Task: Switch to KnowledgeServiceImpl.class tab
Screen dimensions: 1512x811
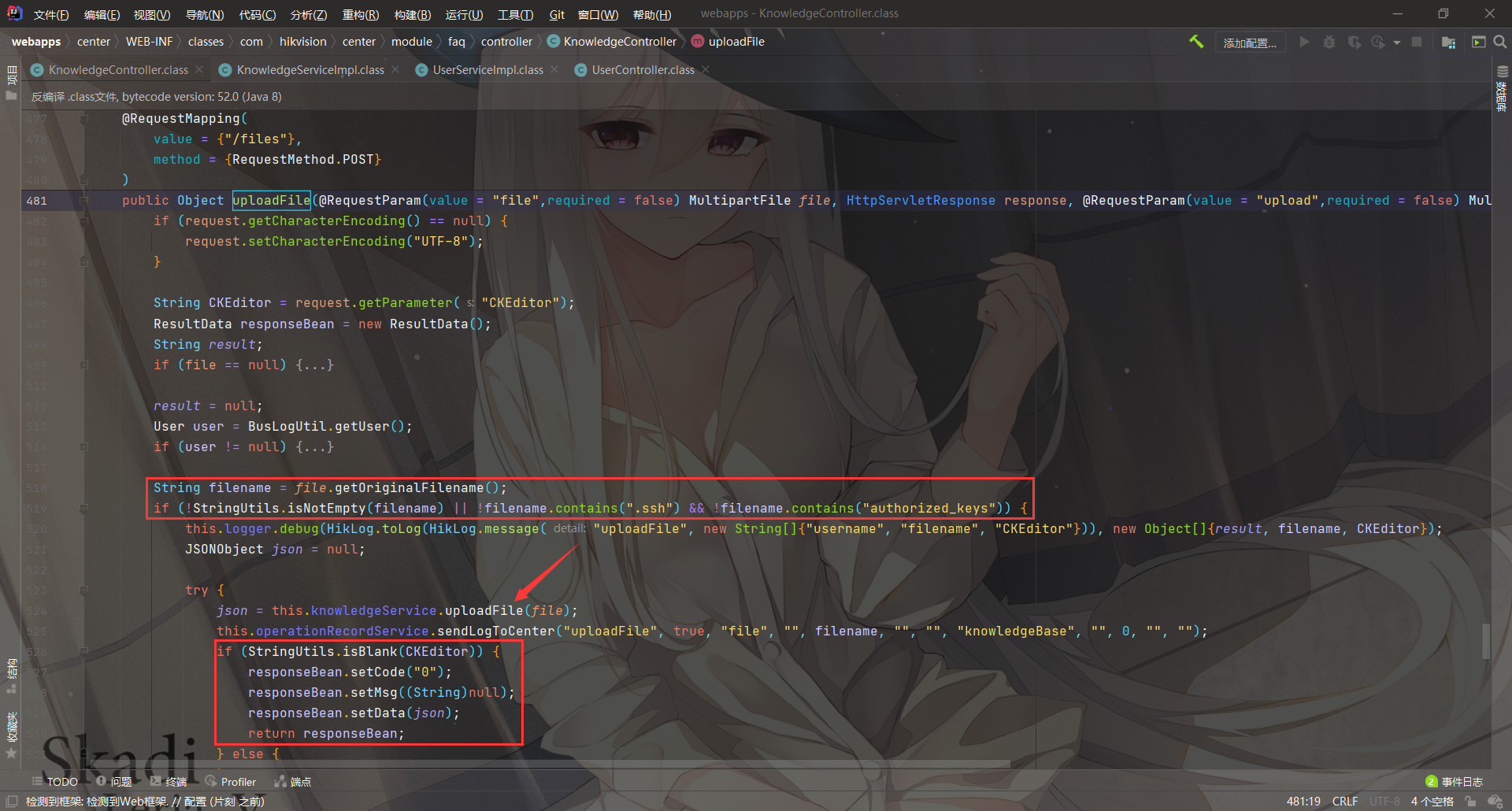Action: pos(310,70)
